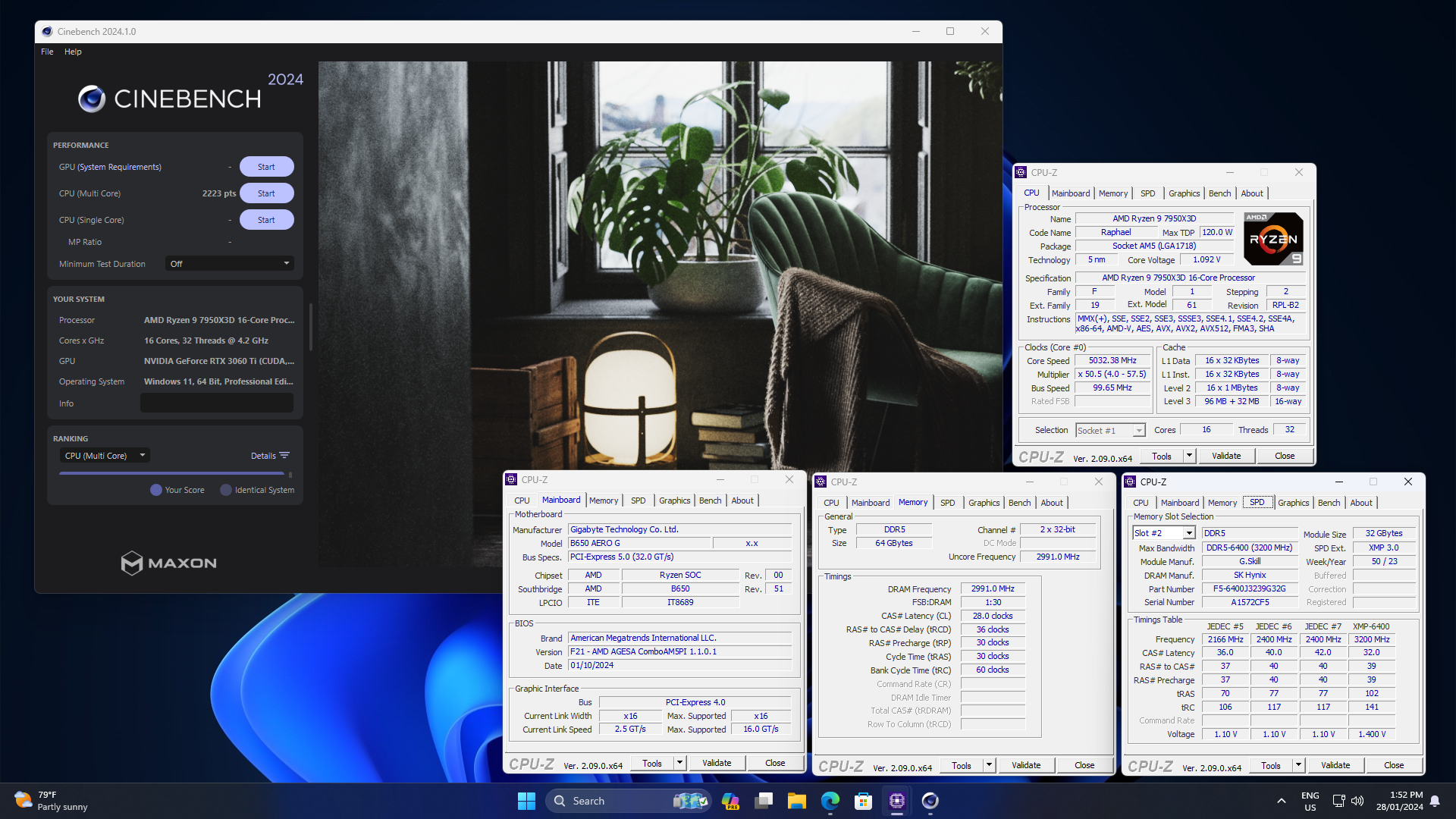This screenshot has width=1456, height=819.
Task: Expand Tools arrow in CPU-Z CPU window
Action: tap(1189, 456)
